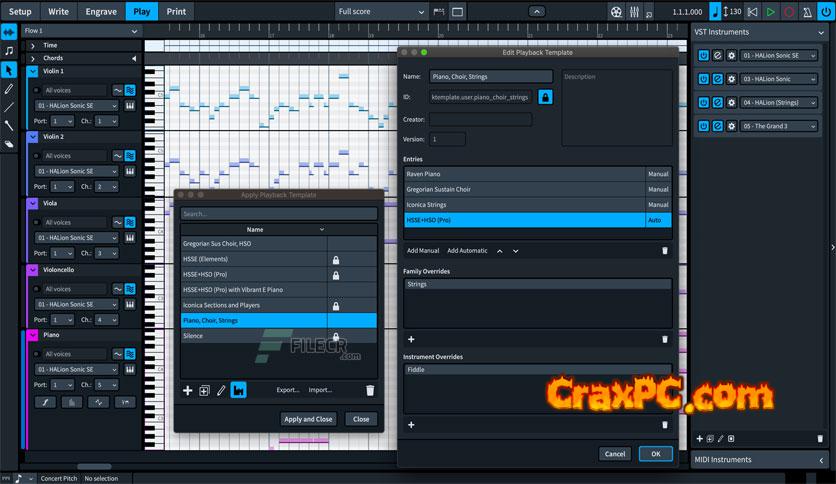The image size is (836, 484).
Task: Click the green Play transport button
Action: (770, 11)
